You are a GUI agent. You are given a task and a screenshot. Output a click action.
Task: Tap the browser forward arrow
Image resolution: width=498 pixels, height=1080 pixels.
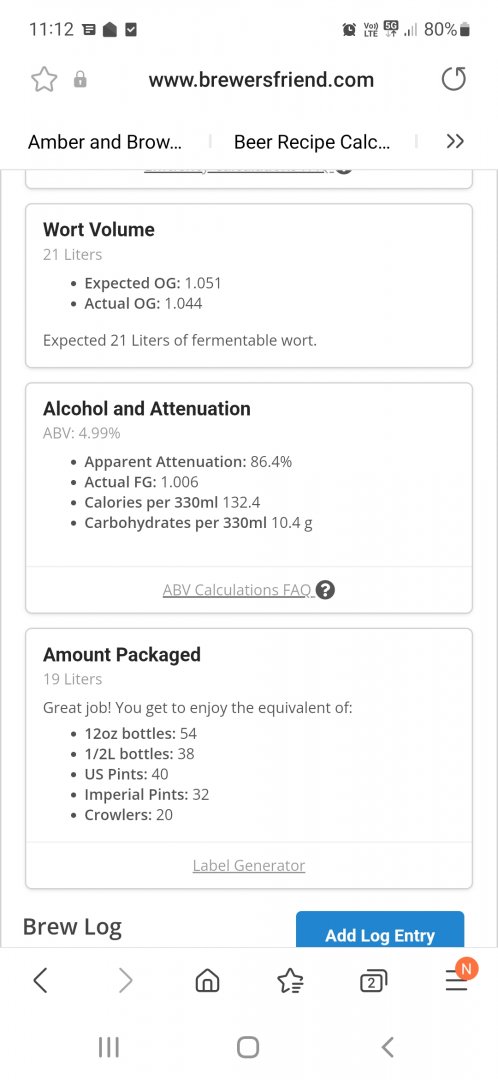coord(125,979)
